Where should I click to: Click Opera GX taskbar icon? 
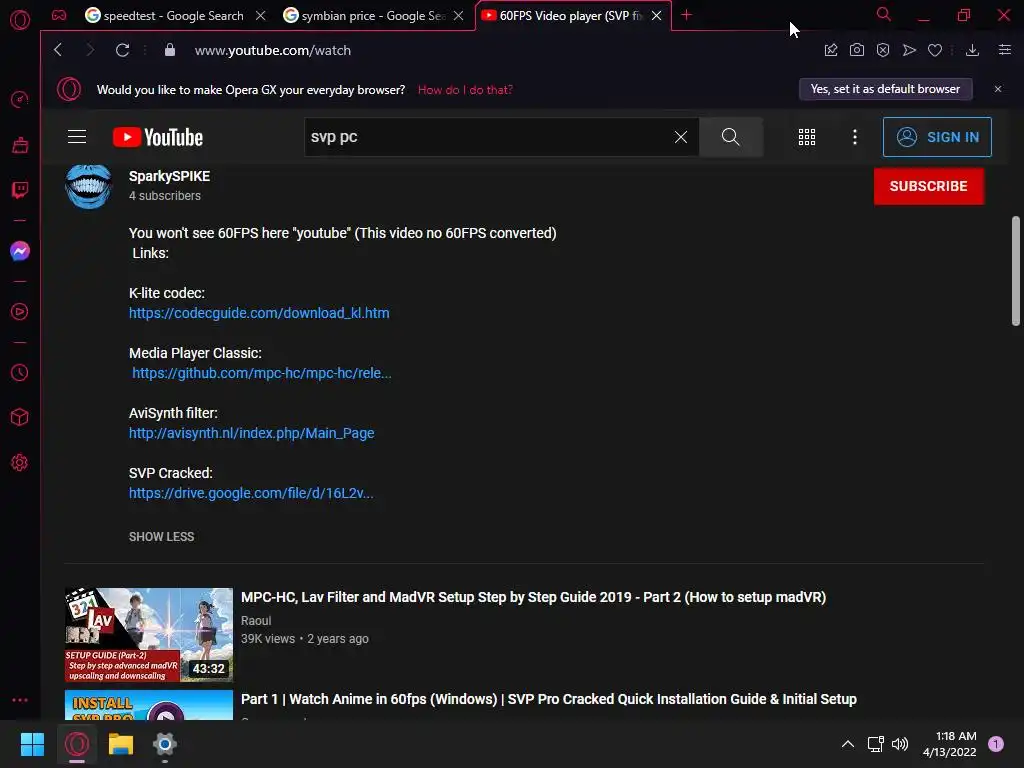(77, 744)
